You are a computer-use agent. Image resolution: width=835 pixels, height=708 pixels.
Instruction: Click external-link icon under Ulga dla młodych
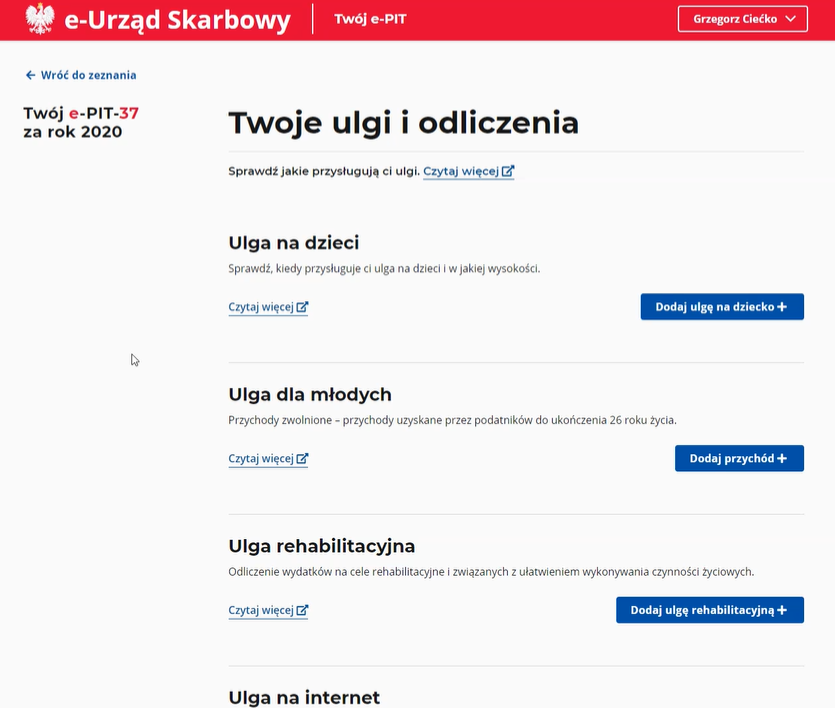(302, 459)
